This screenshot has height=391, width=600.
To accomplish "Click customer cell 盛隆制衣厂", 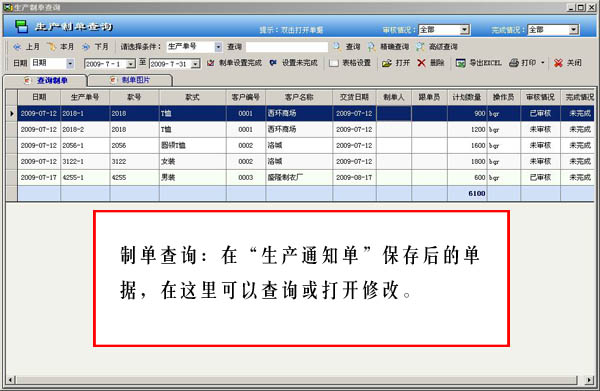I will point(299,178).
